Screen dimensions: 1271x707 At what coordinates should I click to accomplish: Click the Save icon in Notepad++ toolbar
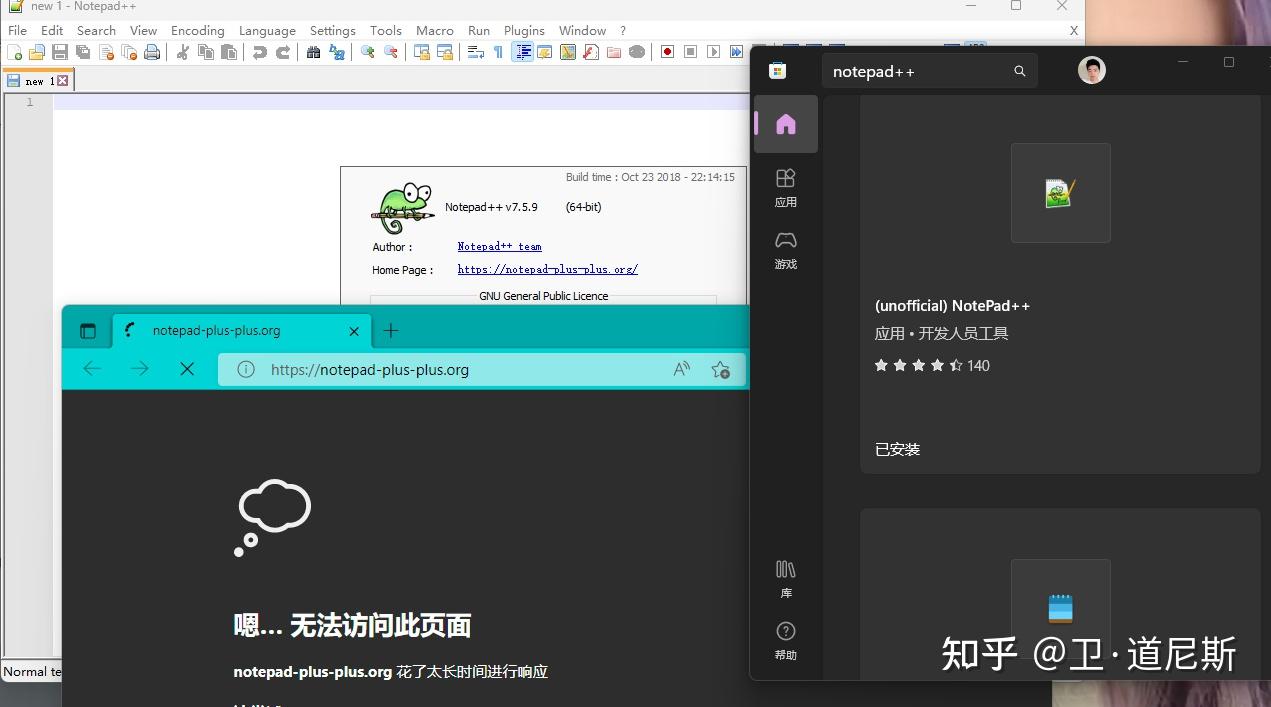(x=60, y=52)
